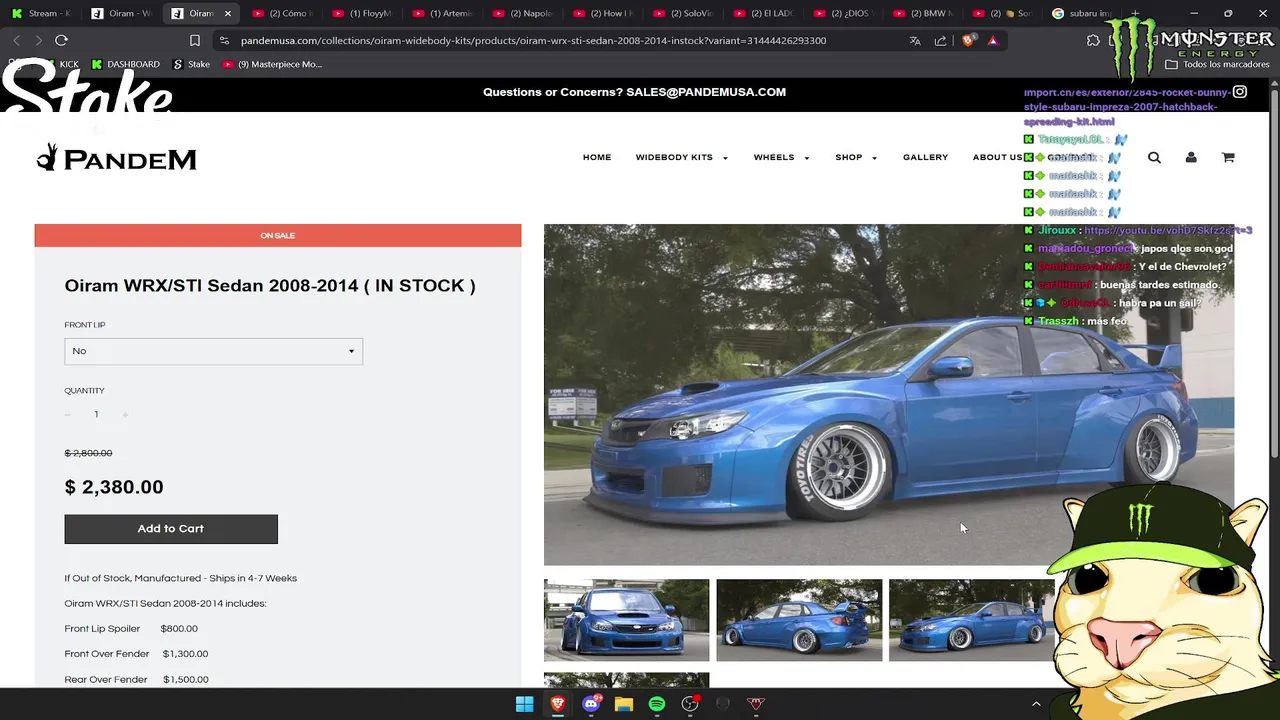This screenshot has height=720, width=1280.
Task: Show hidden system tray icons
Action: coord(1036,704)
